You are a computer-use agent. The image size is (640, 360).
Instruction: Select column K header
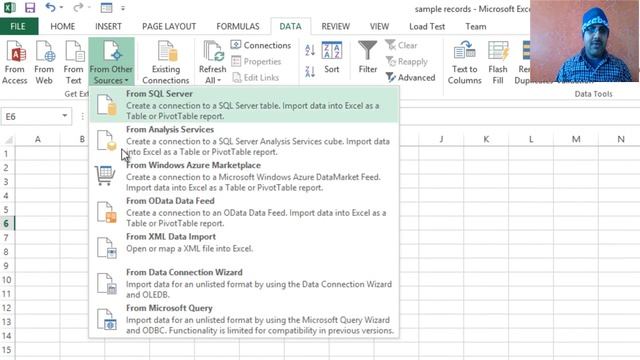(486, 139)
